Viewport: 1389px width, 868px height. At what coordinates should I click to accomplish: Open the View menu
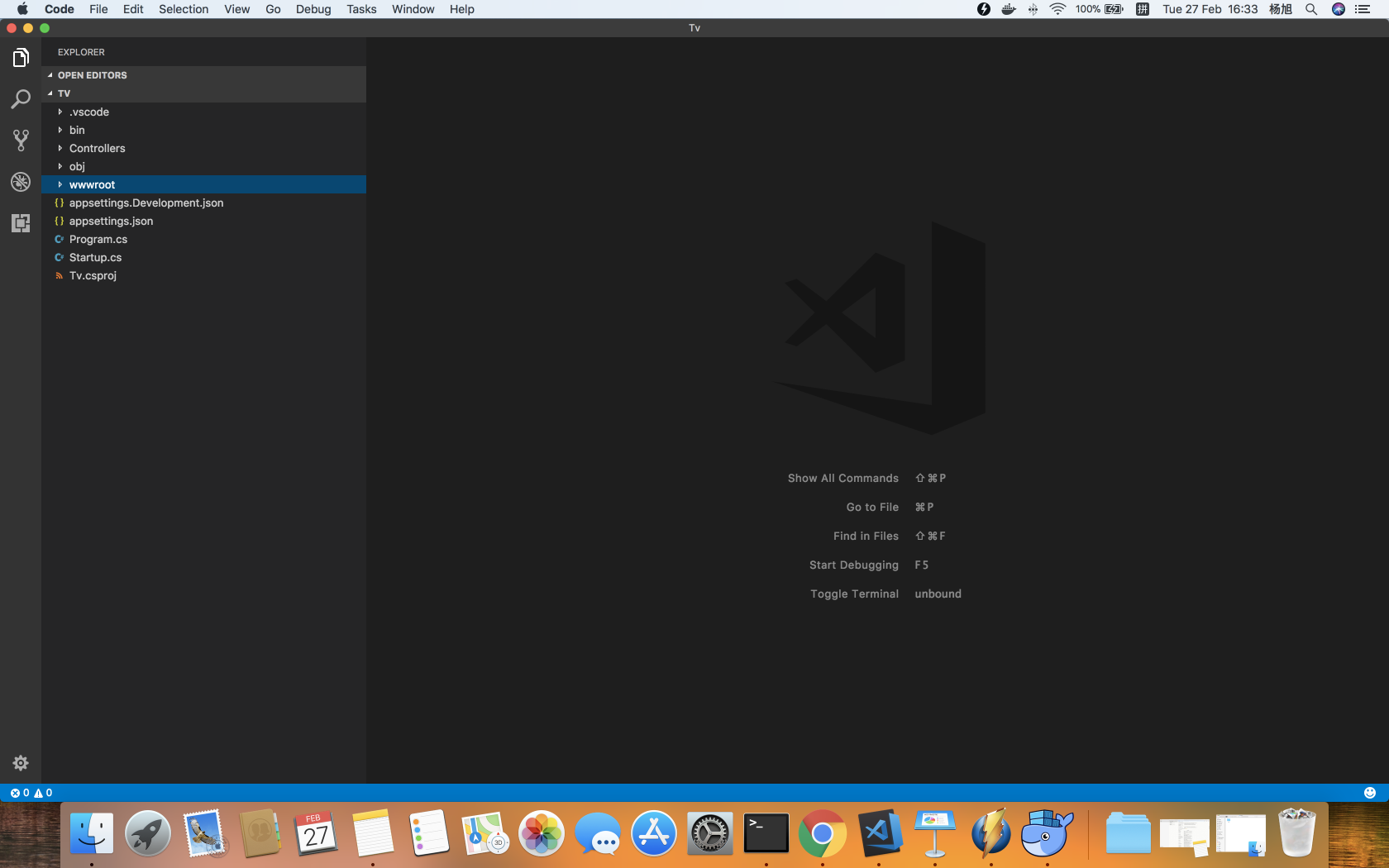coord(237,9)
